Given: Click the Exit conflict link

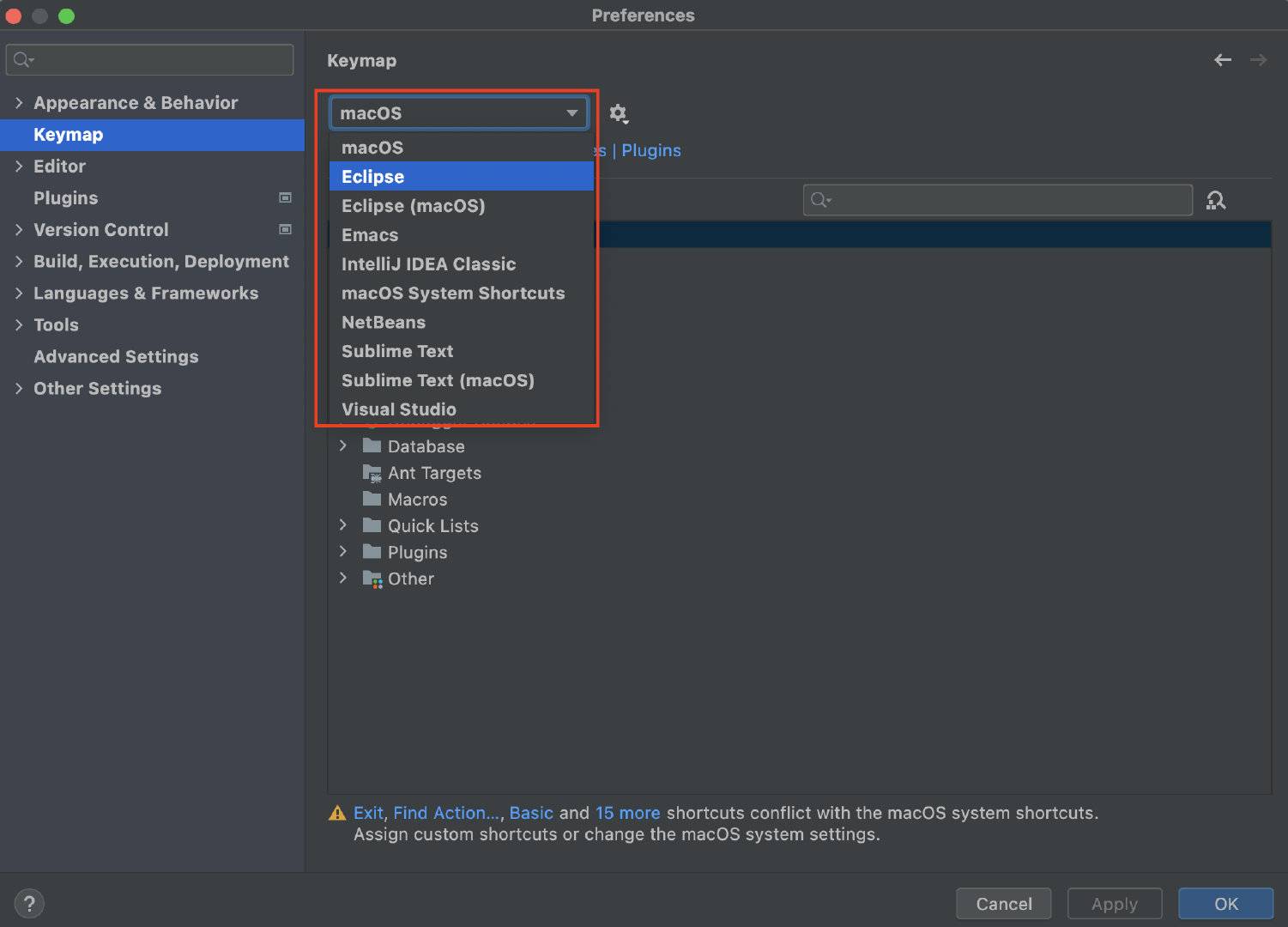Looking at the screenshot, I should pyautogui.click(x=368, y=813).
